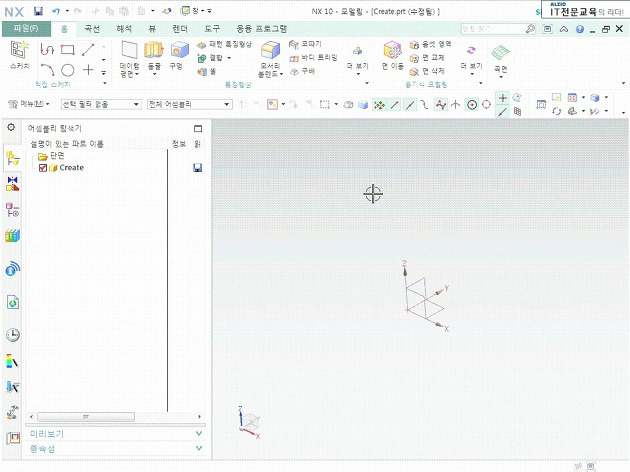Choose Delete Face (면 삭제)
The width and height of the screenshot is (630, 472).
pyautogui.click(x=427, y=72)
